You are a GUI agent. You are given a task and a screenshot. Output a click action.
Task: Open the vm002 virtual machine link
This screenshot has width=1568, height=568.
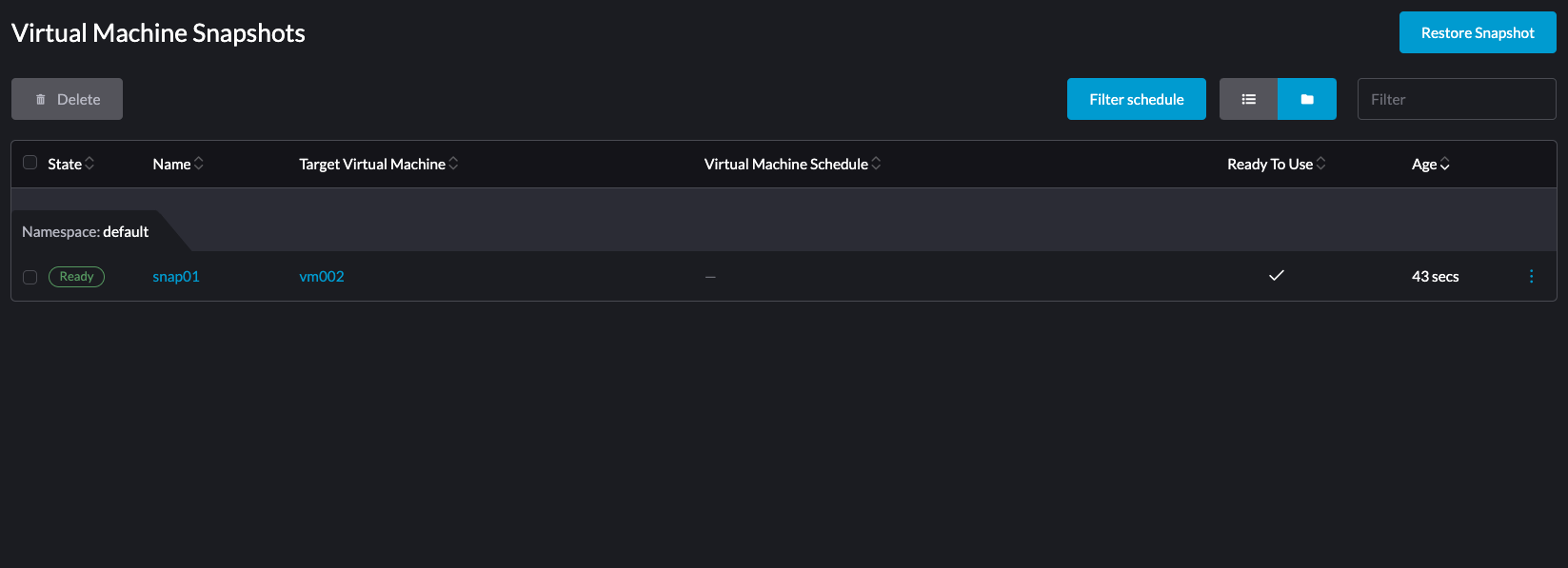[322, 276]
